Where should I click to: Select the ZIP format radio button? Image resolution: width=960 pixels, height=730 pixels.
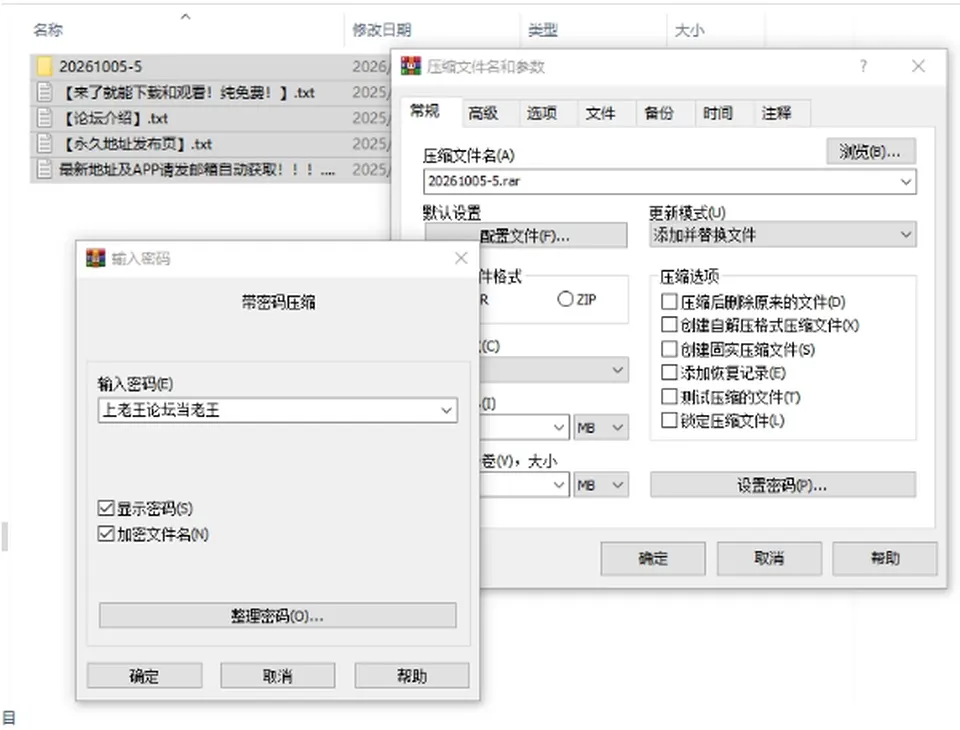(x=565, y=299)
